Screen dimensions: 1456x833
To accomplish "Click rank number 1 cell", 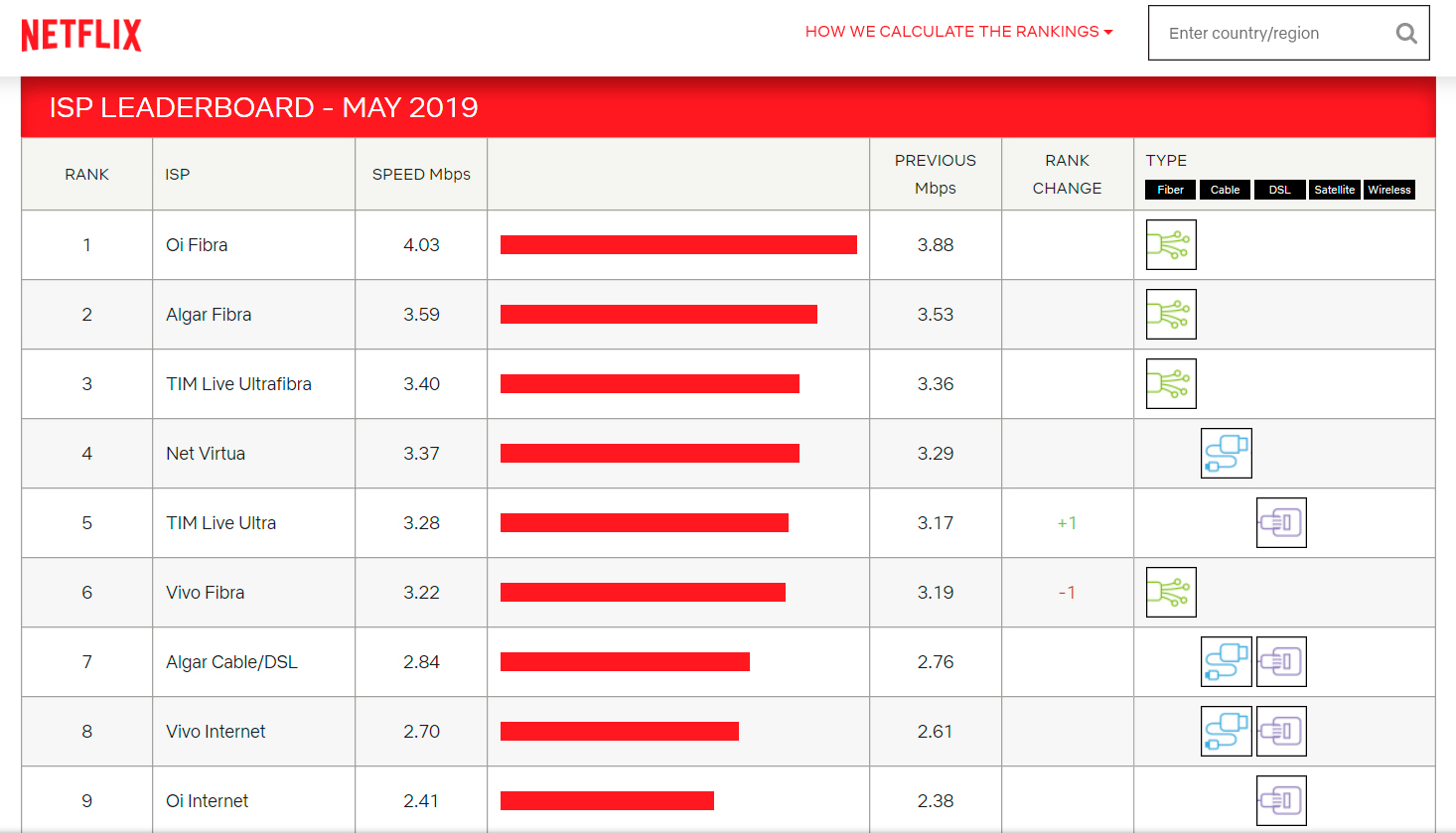I will point(86,244).
